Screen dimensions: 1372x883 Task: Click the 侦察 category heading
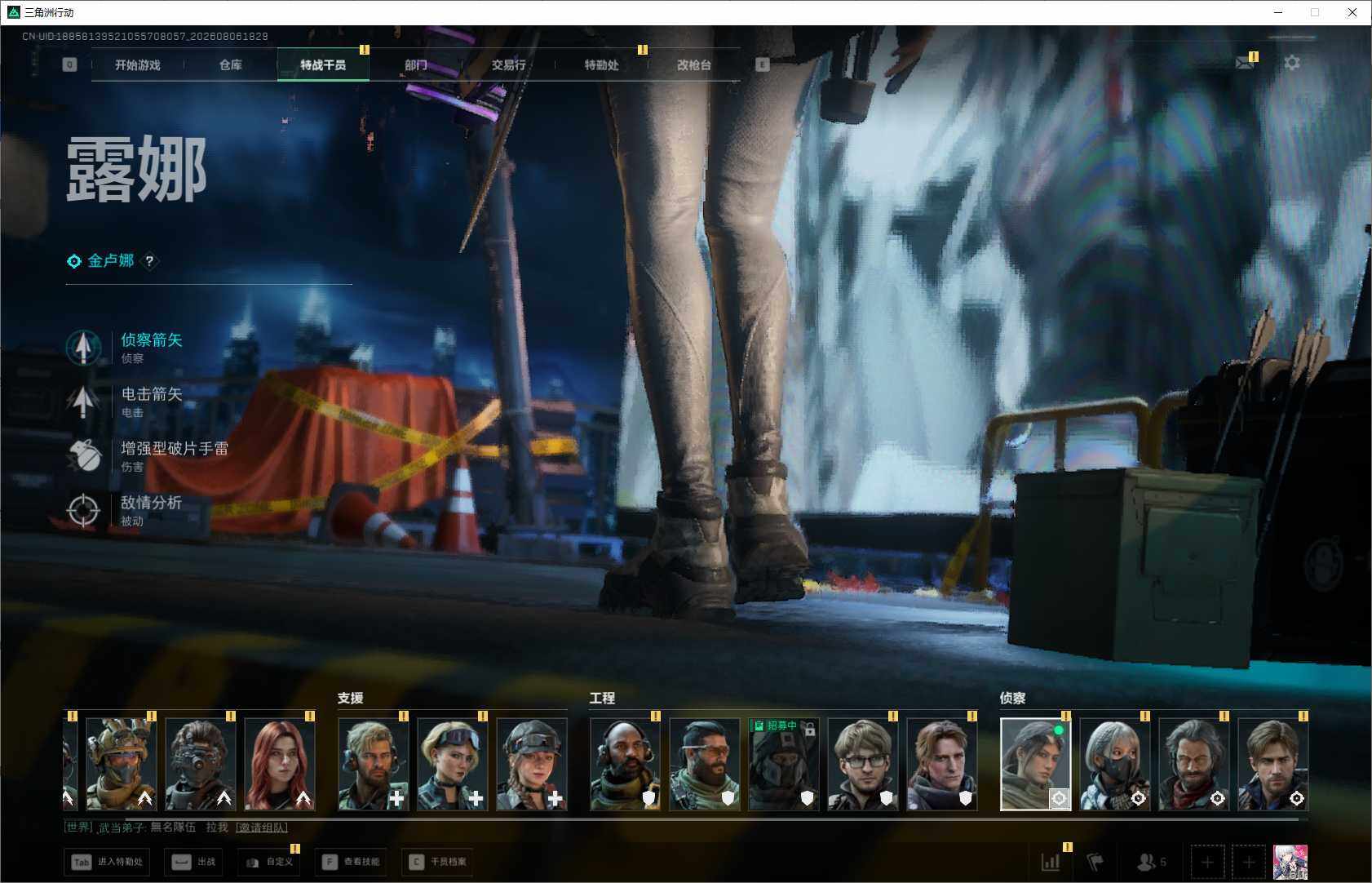point(1013,698)
